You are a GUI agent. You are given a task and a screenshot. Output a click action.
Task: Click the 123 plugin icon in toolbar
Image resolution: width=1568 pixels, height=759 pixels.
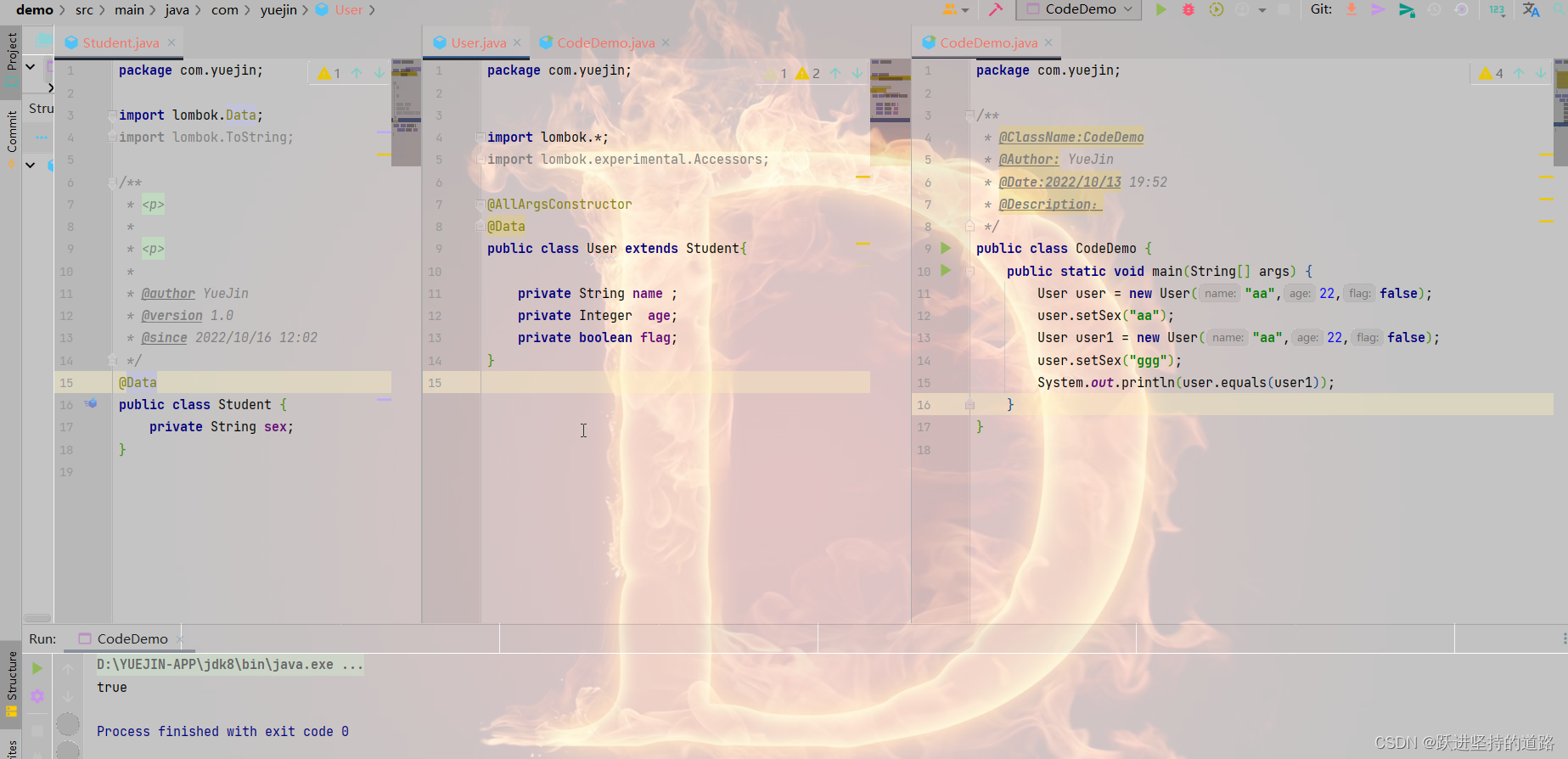coord(1497,9)
